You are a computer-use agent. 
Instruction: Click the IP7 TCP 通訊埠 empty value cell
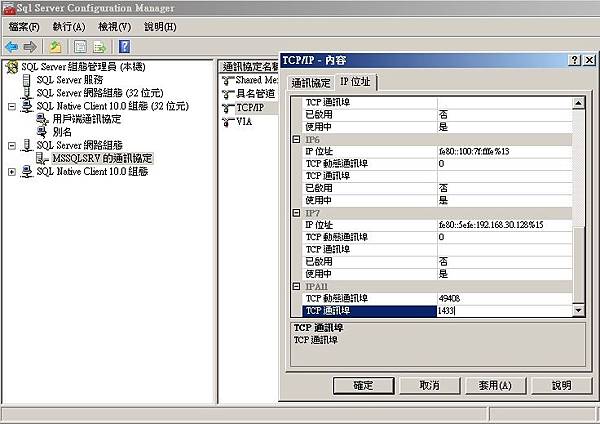(x=504, y=250)
